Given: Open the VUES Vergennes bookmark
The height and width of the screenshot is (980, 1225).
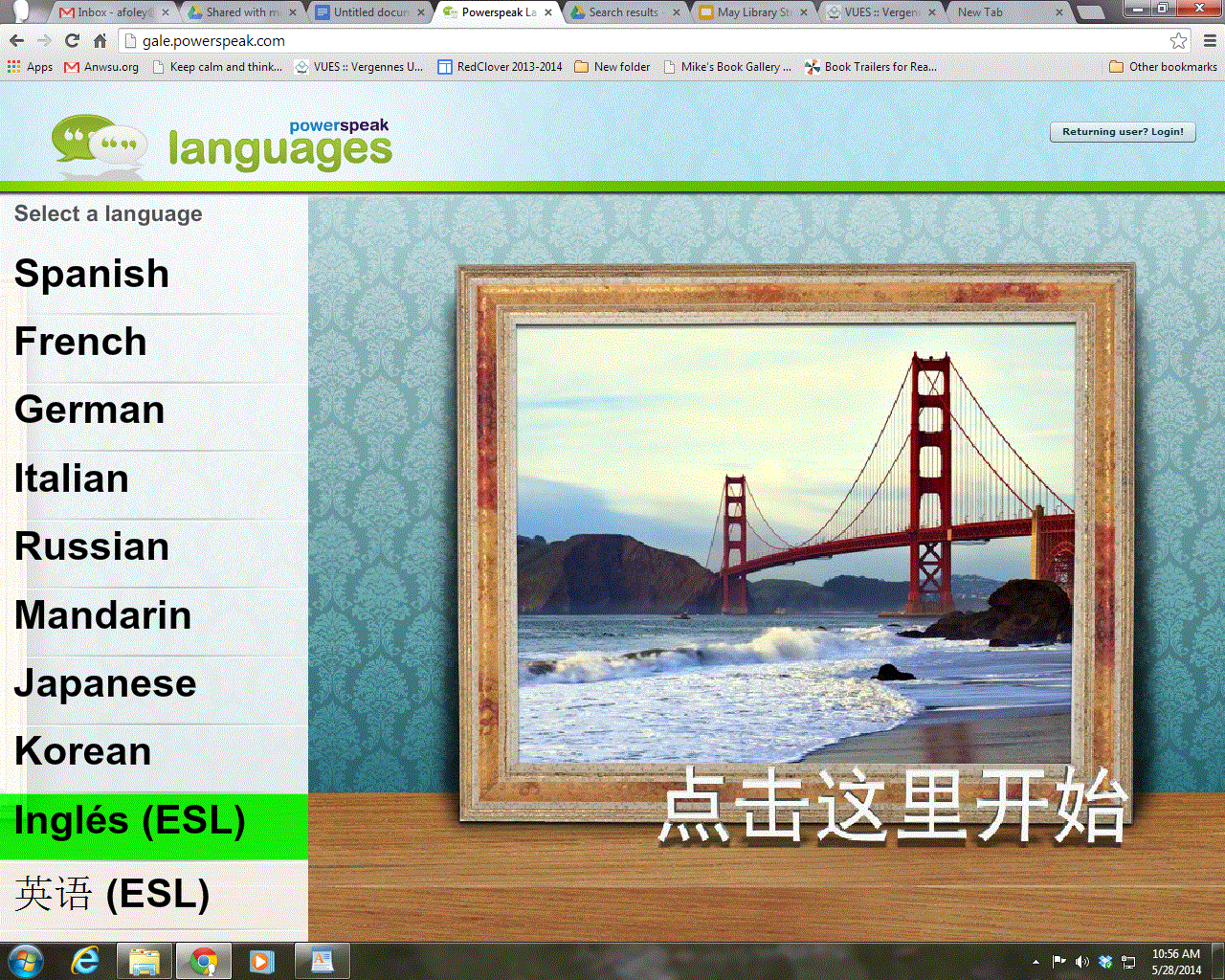Looking at the screenshot, I should [x=359, y=67].
